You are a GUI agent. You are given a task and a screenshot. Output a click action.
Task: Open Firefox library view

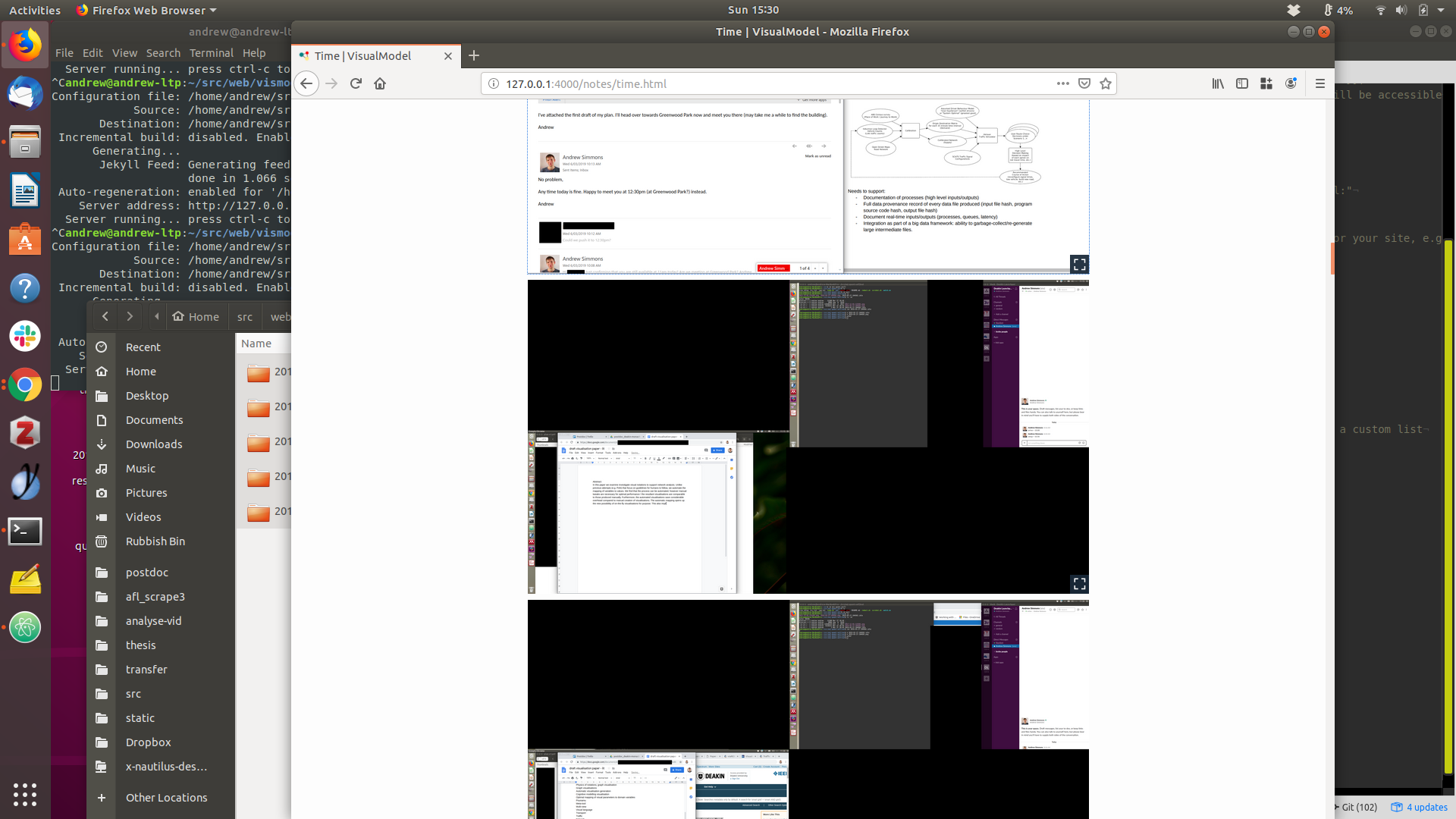pos(1218,83)
